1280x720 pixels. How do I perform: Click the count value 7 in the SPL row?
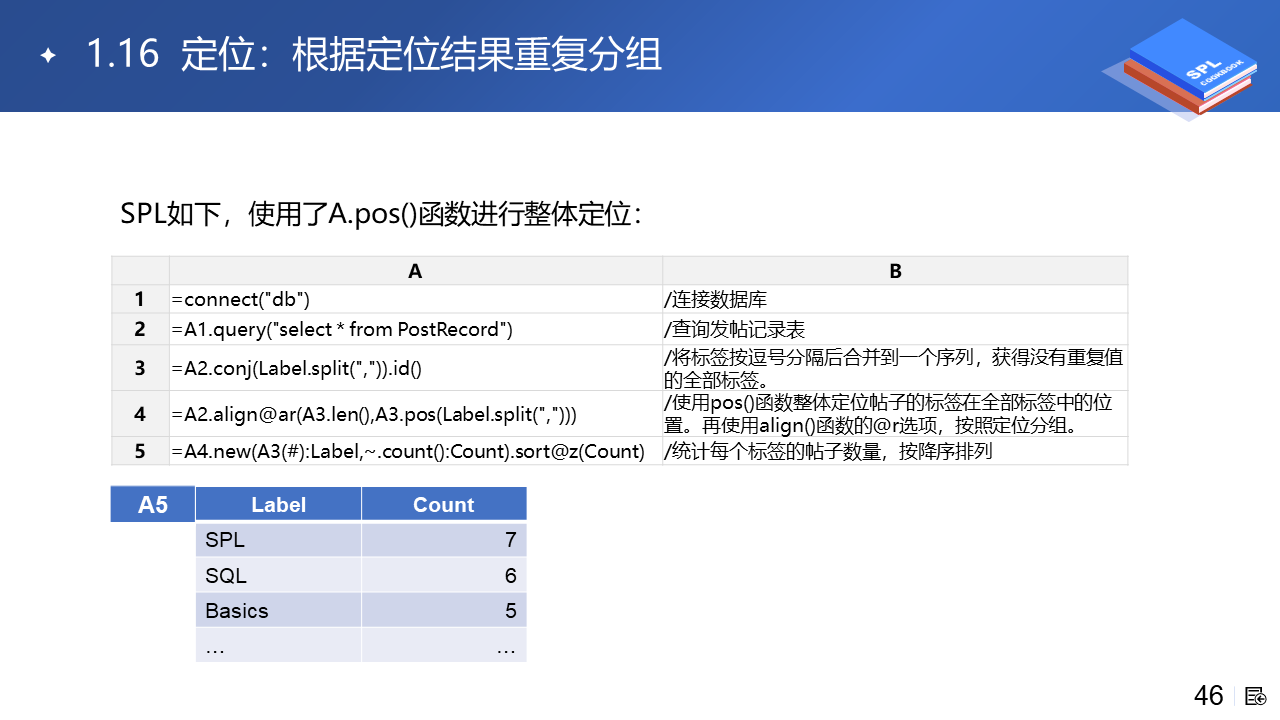pos(510,540)
